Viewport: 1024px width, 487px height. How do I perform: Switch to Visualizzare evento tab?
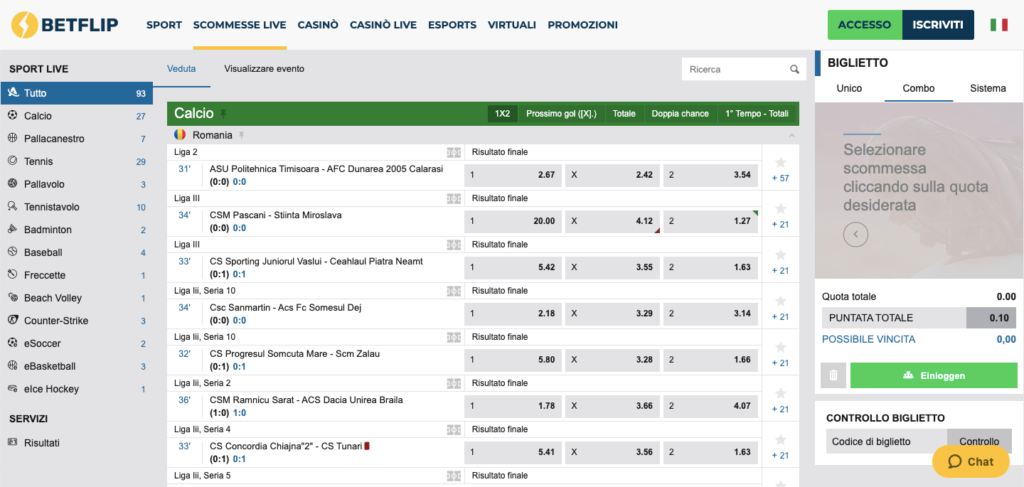[x=264, y=69]
